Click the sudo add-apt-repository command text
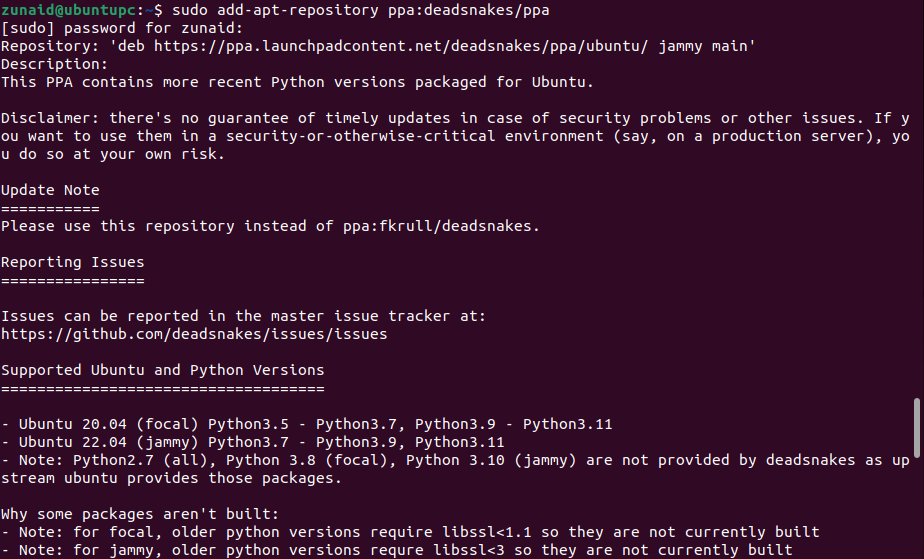The image size is (924, 559). tap(260, 10)
